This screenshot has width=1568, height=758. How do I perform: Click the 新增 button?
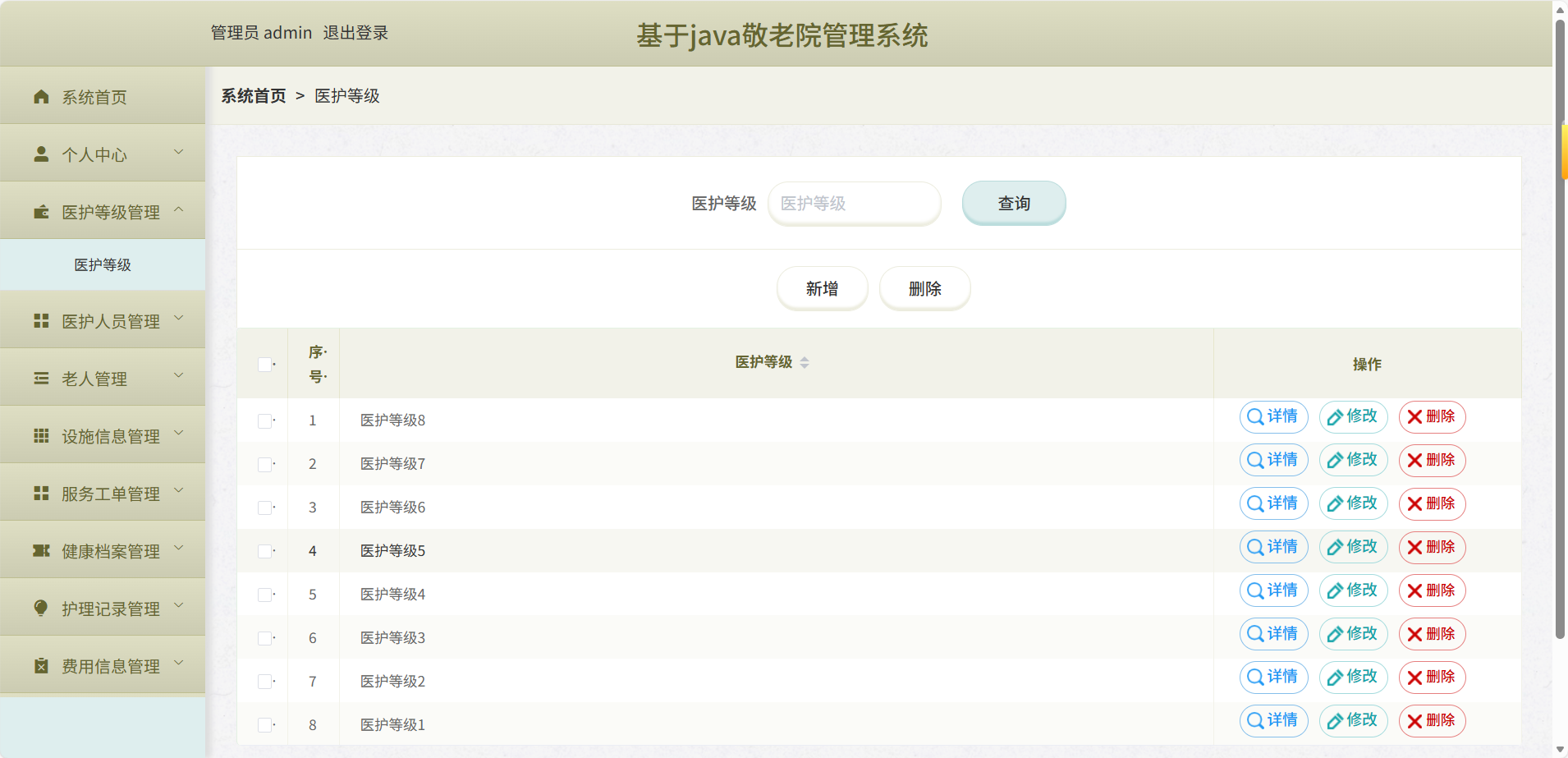point(822,288)
